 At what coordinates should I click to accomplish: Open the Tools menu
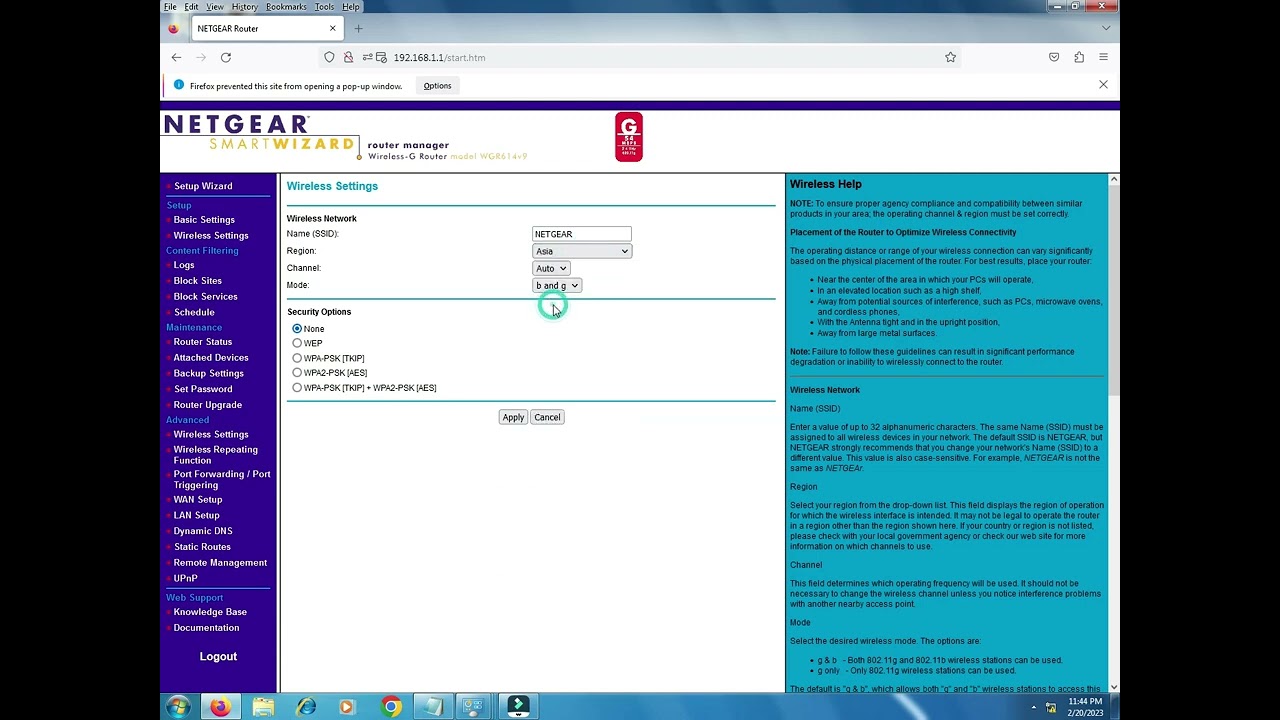(325, 7)
